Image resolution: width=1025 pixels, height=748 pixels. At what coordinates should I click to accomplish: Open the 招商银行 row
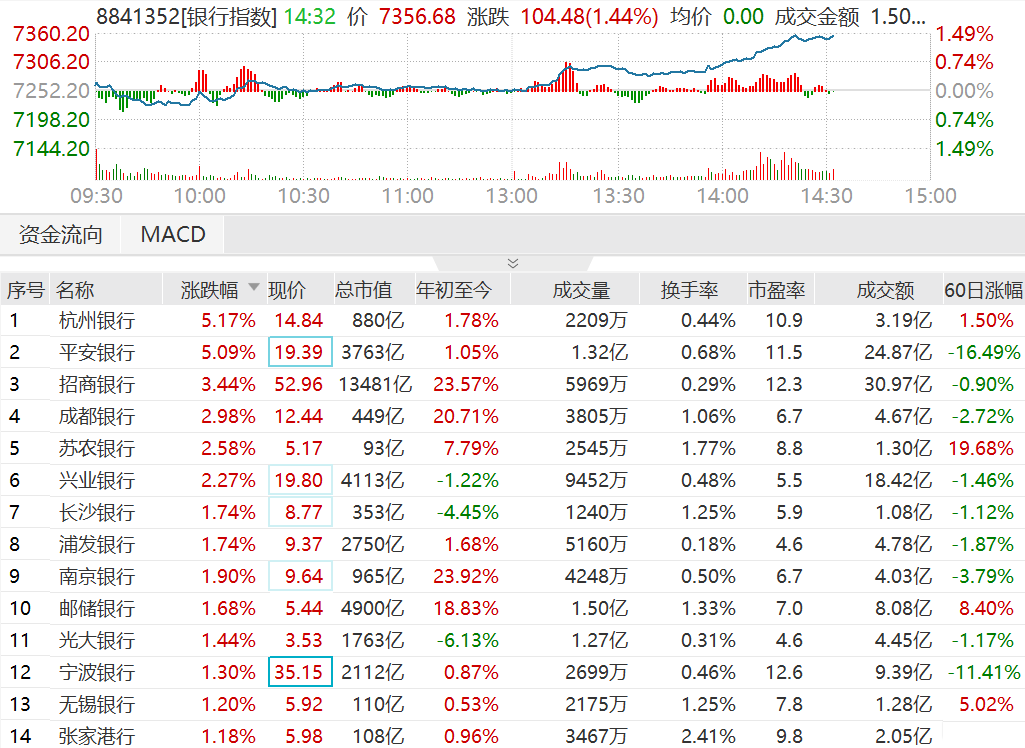(512, 384)
